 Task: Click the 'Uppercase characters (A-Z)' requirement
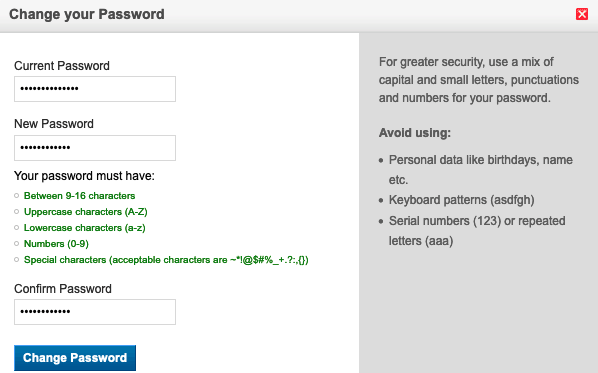point(85,212)
